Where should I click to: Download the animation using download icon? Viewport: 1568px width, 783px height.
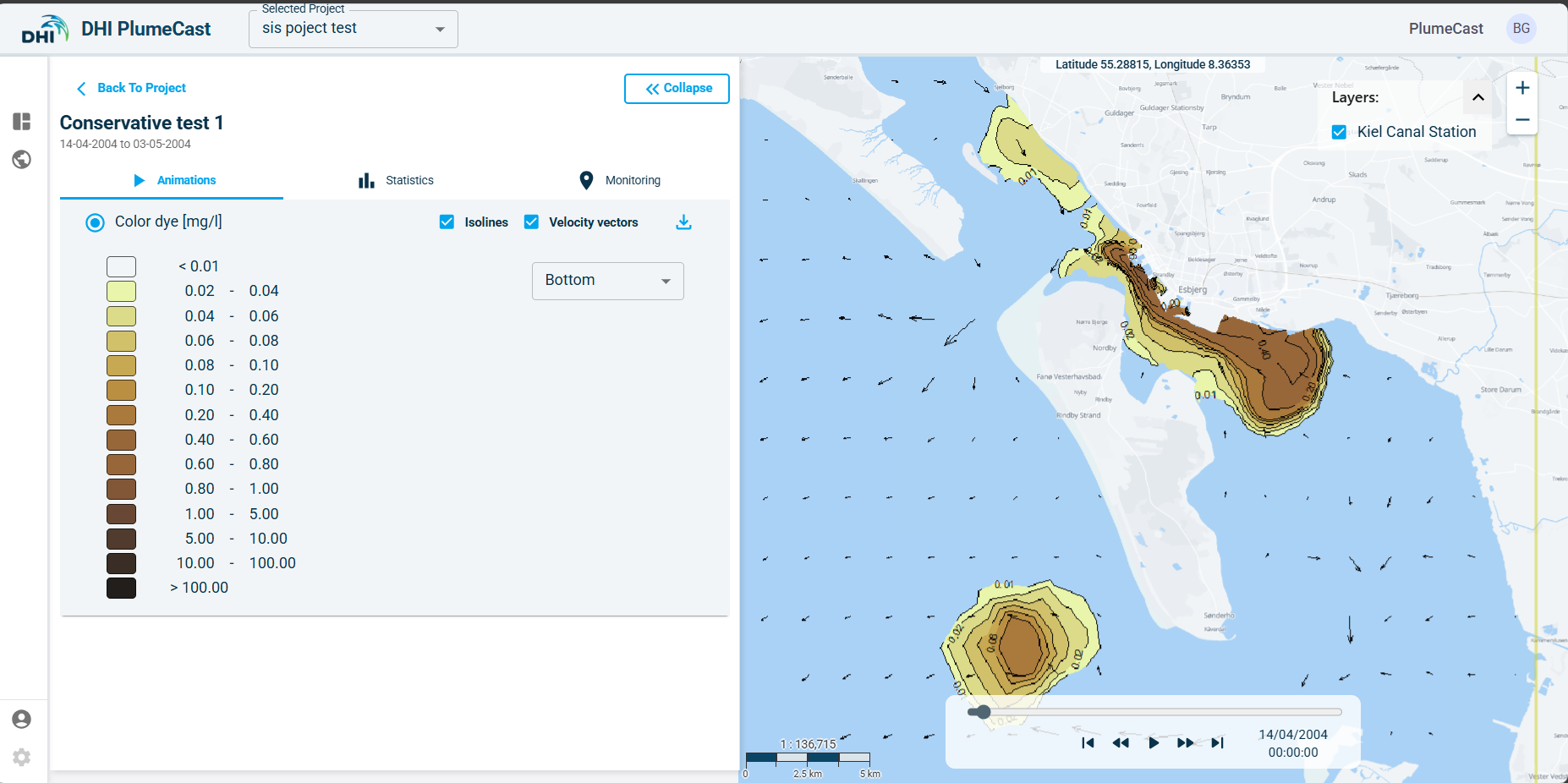[x=683, y=222]
